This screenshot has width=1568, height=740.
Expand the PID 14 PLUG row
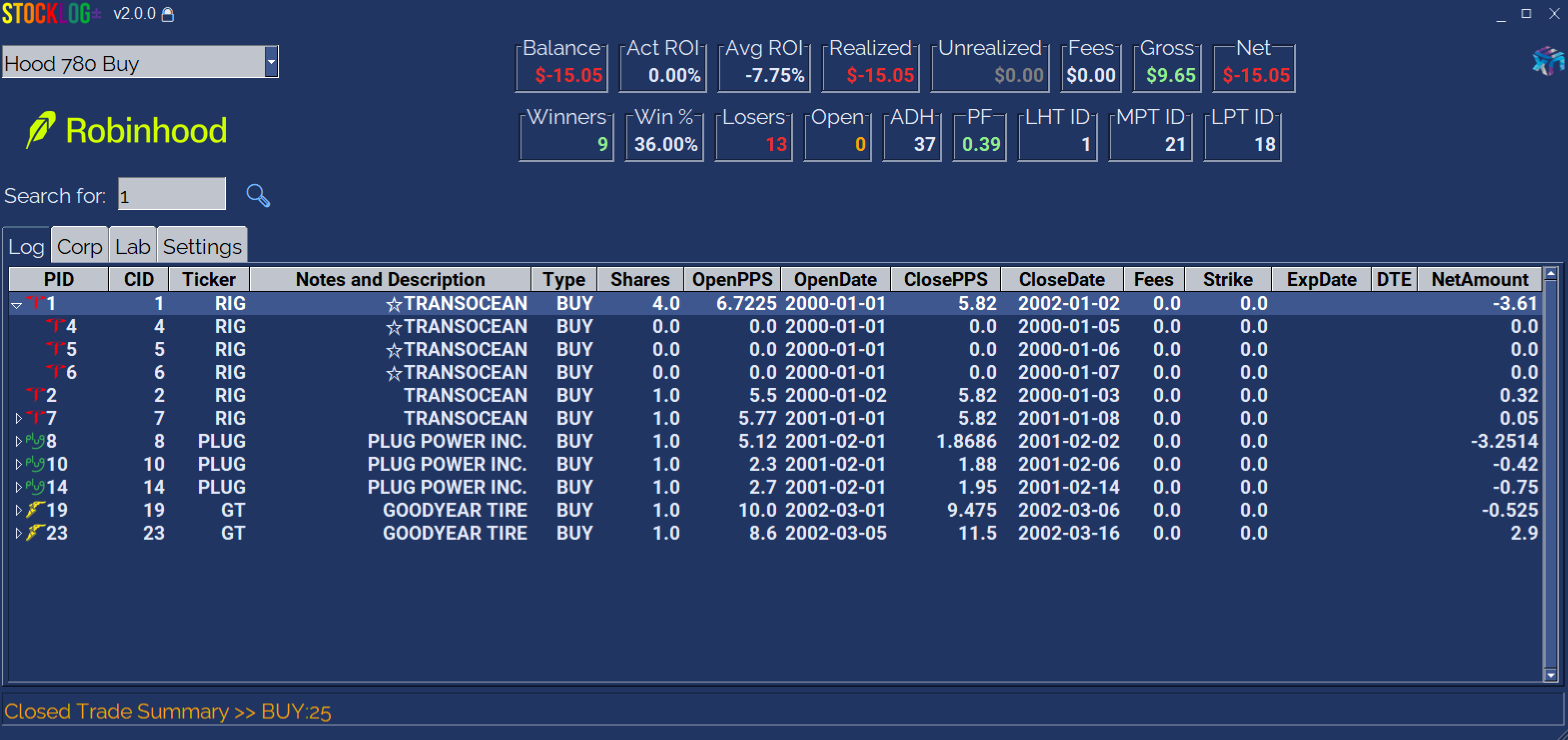[18, 487]
